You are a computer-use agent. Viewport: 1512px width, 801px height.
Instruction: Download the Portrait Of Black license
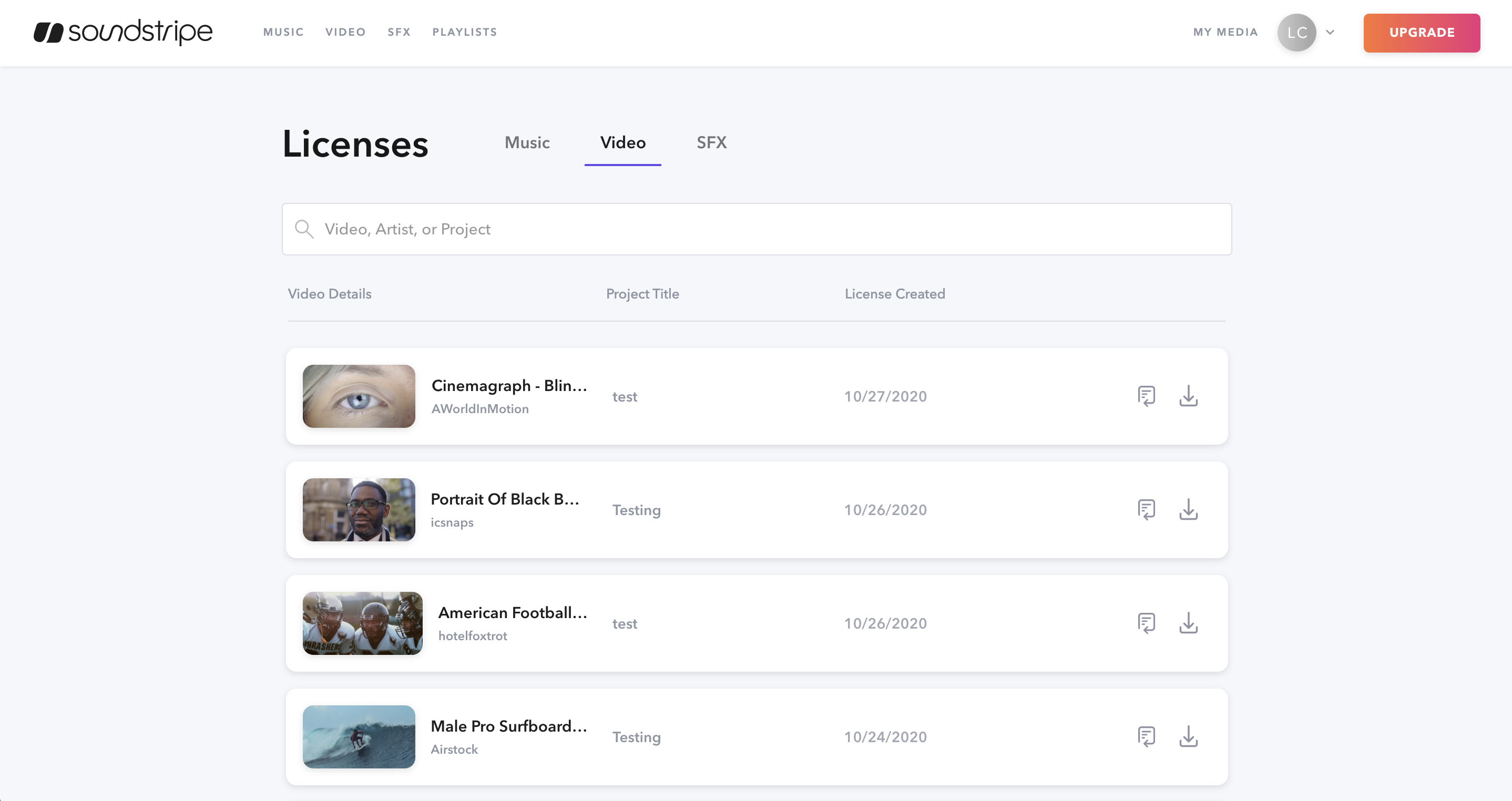click(1189, 510)
